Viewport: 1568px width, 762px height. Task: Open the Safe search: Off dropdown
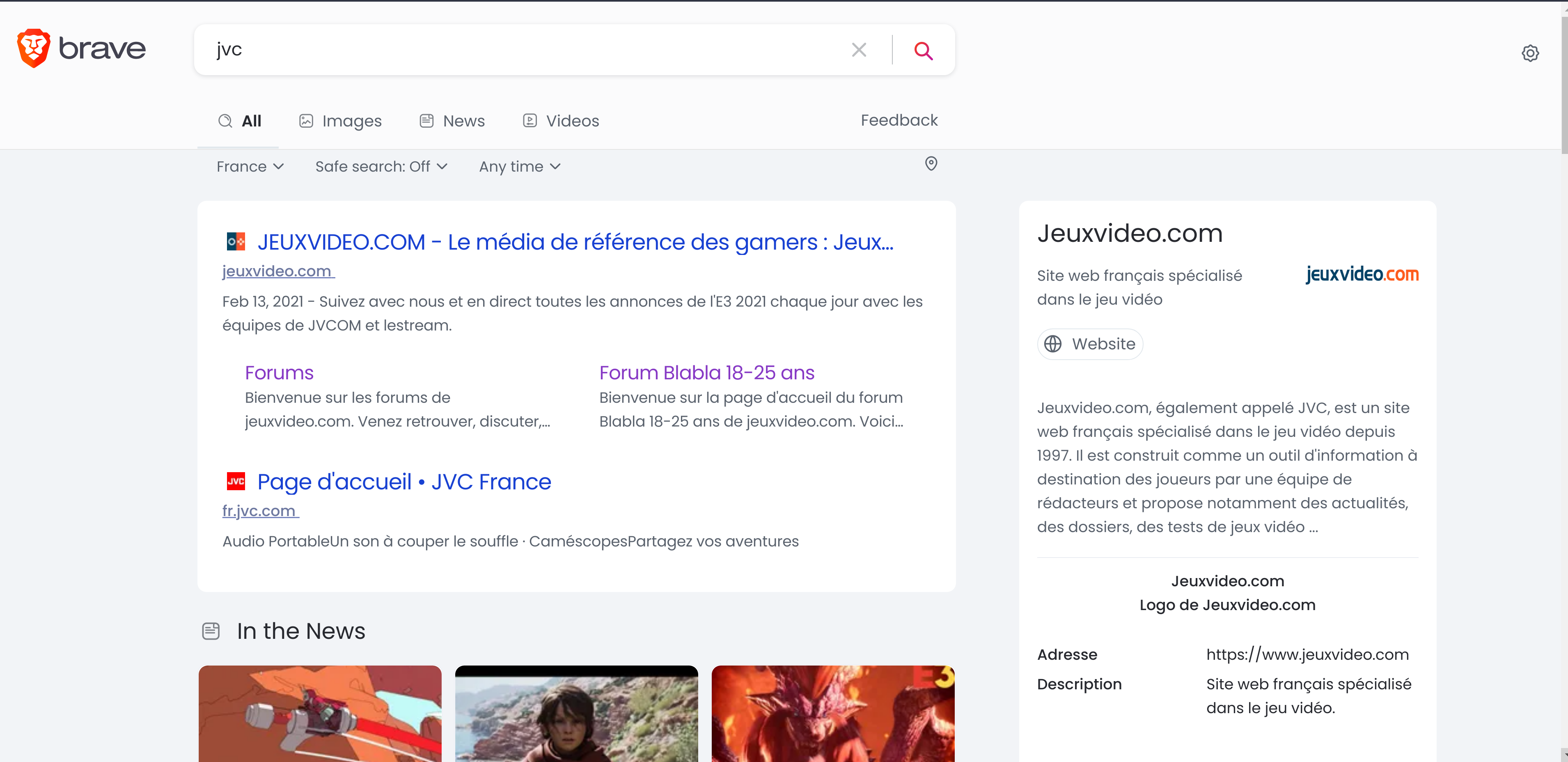381,167
